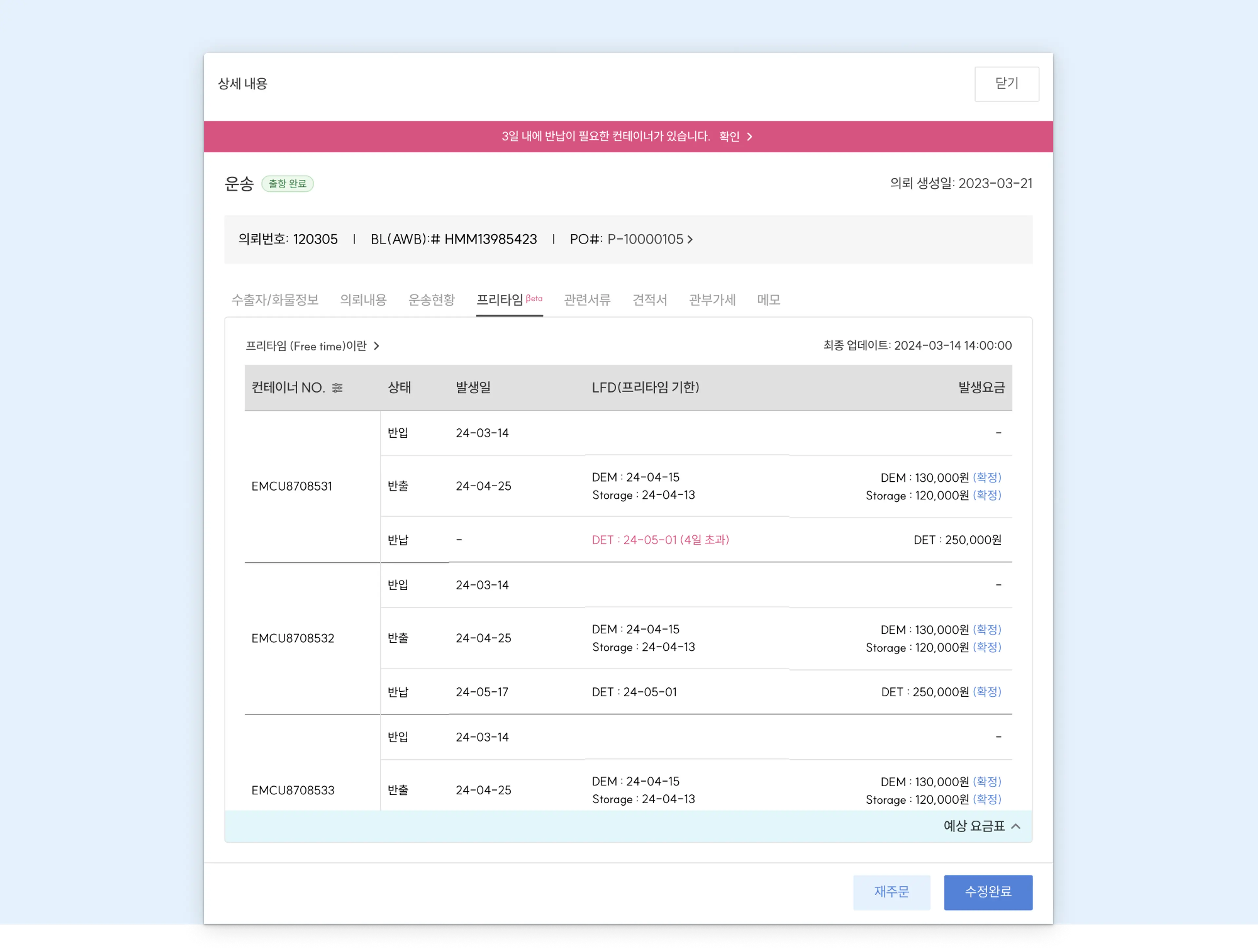Click the 발생요금 column header
This screenshot has height=952, width=1258.
tap(982, 388)
